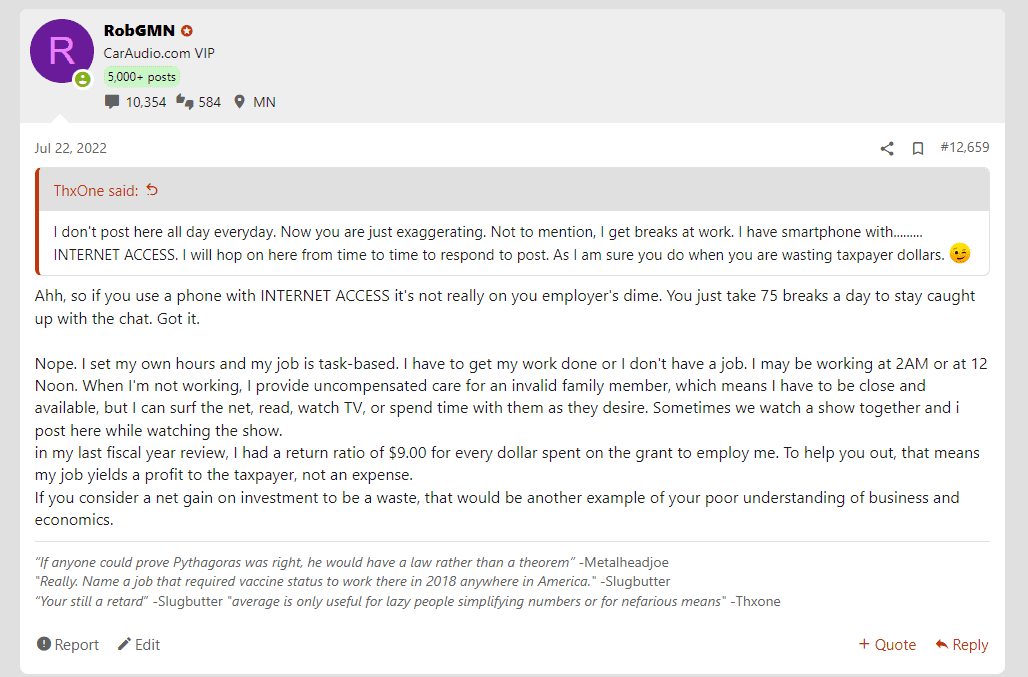Edit this post

tap(139, 644)
